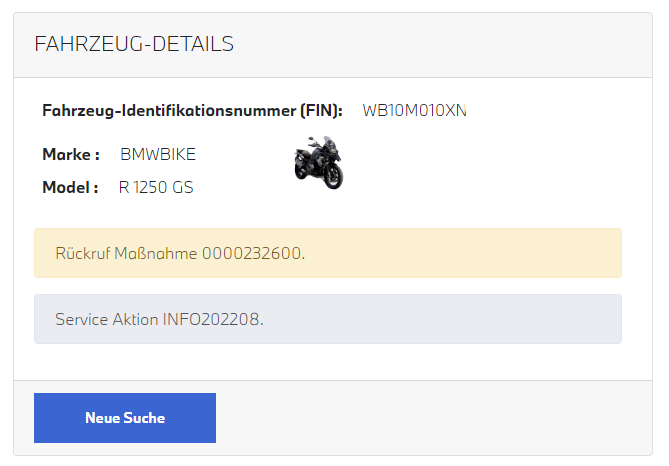Click the FAHRZEUG-DETAILS header title

134,44
